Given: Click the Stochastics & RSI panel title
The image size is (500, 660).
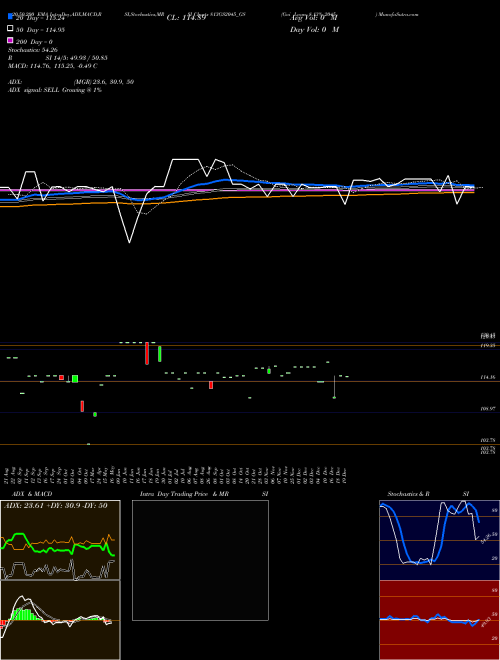Looking at the screenshot, I should click(x=428, y=494).
